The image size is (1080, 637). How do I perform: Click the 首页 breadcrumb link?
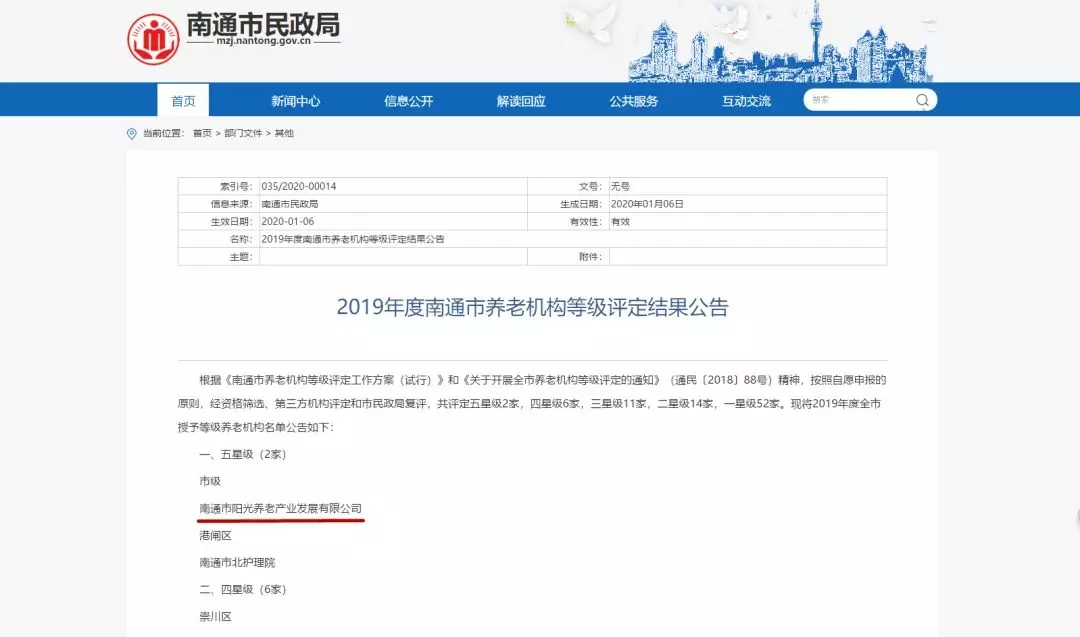pyautogui.click(x=202, y=133)
